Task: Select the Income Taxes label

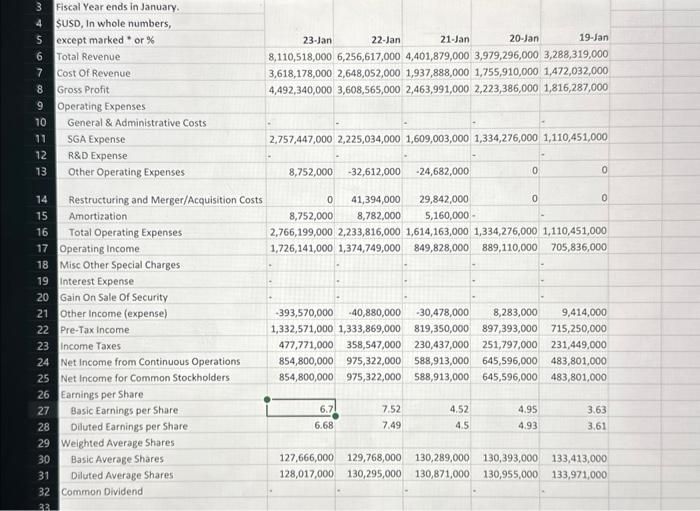Action: 91,346
